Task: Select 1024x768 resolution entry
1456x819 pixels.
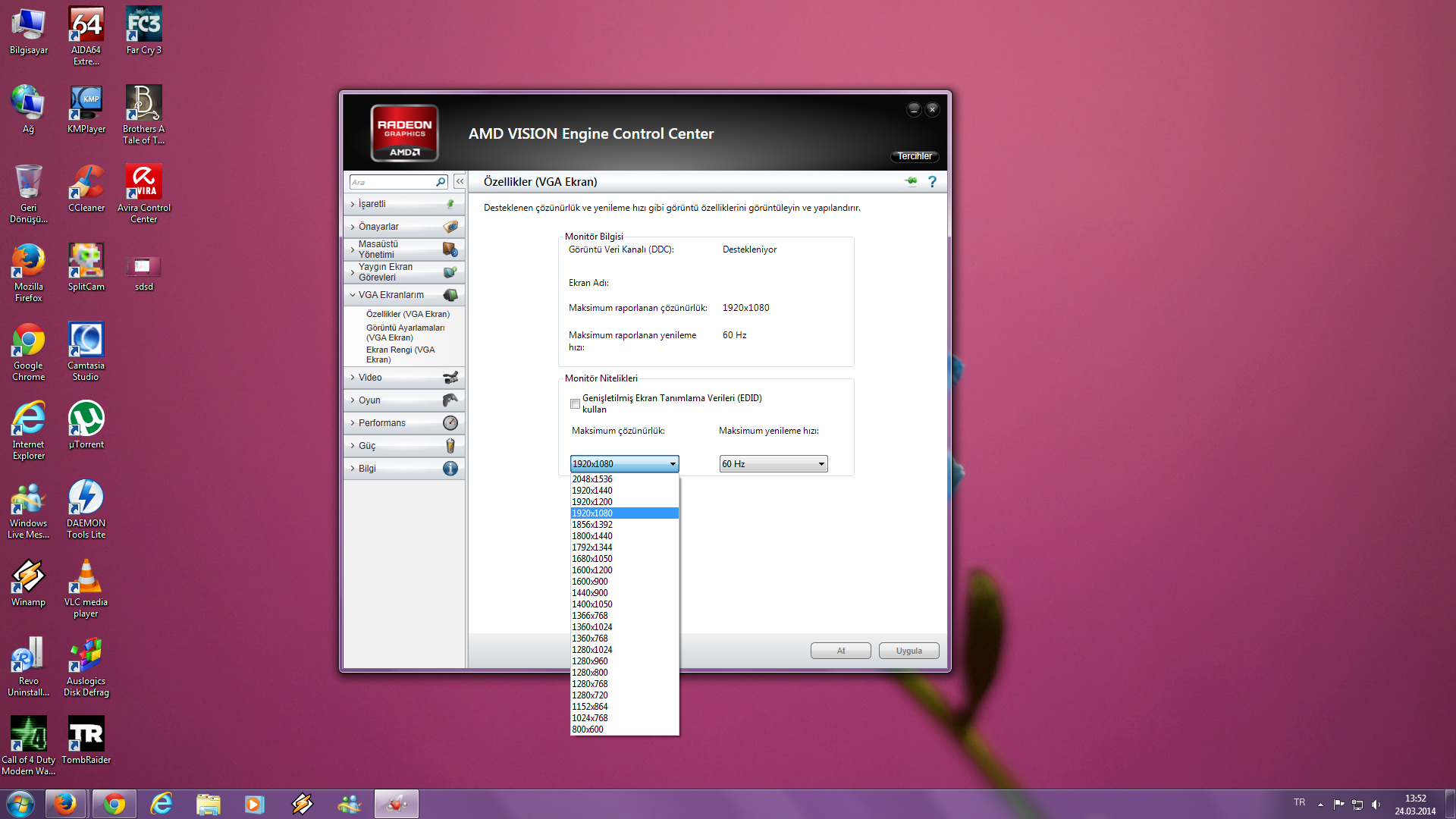Action: (624, 718)
